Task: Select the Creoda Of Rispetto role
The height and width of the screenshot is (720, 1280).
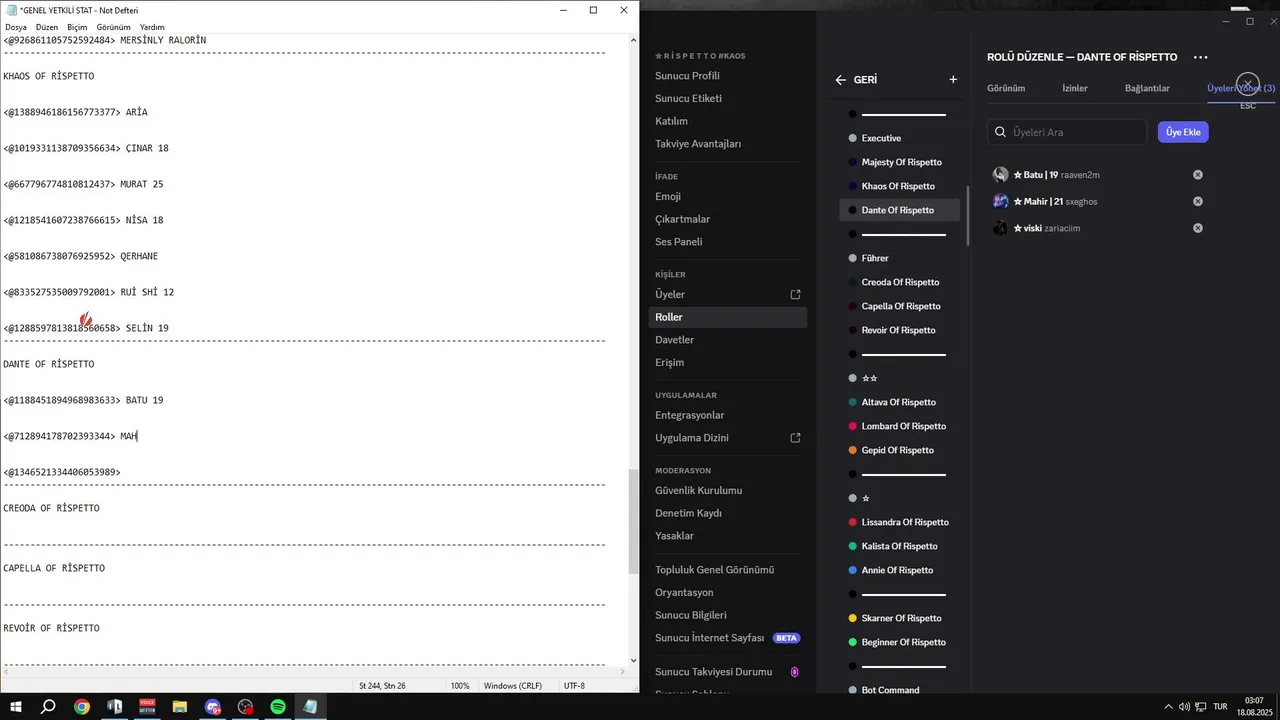Action: coord(899,282)
